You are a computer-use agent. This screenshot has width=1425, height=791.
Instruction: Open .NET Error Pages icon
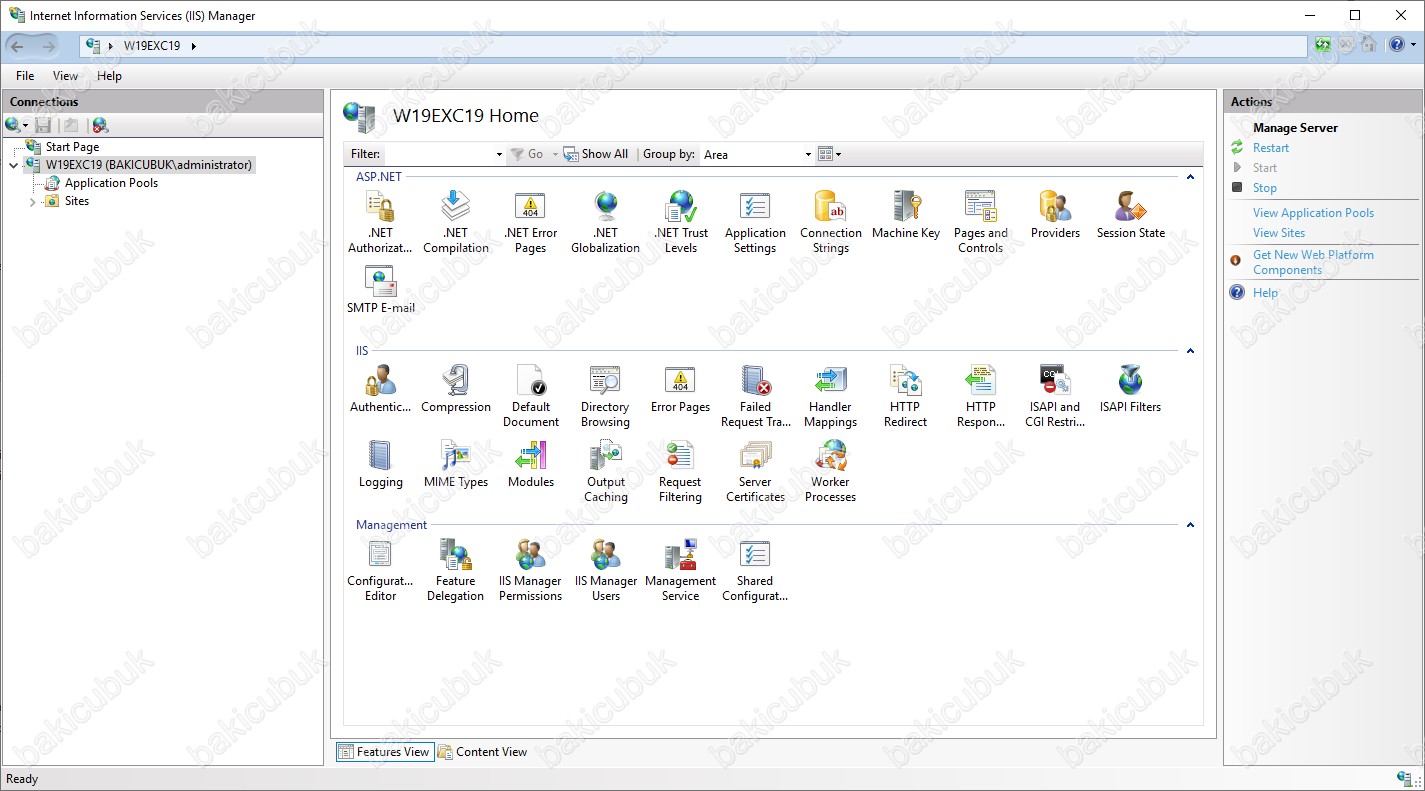tap(530, 222)
